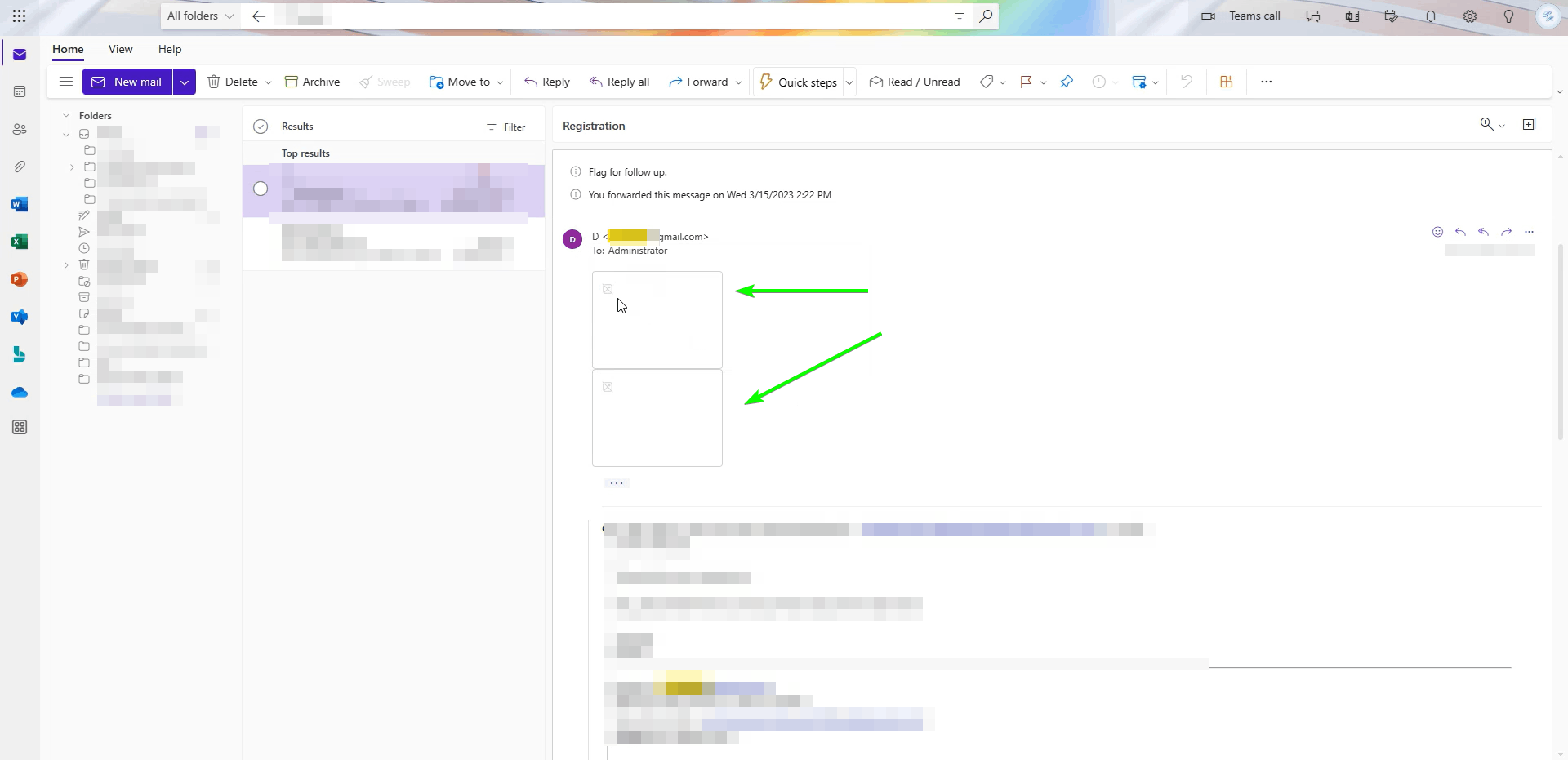The height and width of the screenshot is (760, 1568).
Task: Expand the Move to menu options
Action: tap(501, 82)
